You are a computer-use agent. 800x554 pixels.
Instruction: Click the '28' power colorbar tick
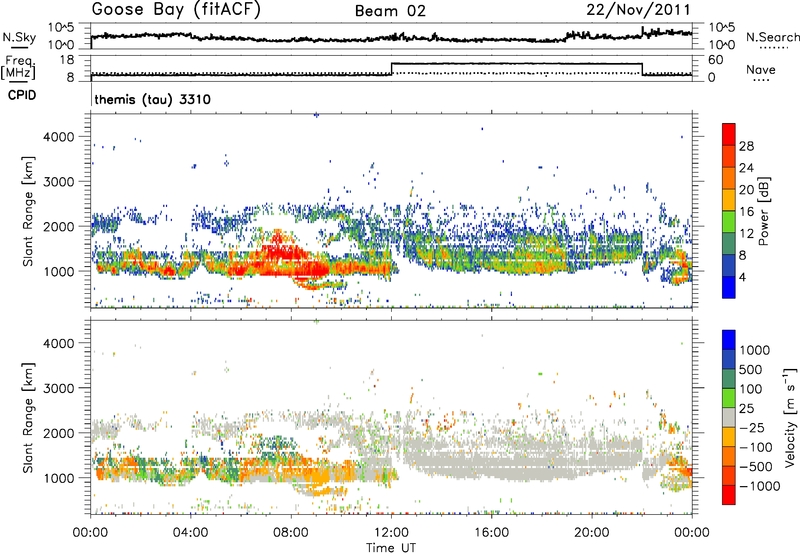[746, 146]
